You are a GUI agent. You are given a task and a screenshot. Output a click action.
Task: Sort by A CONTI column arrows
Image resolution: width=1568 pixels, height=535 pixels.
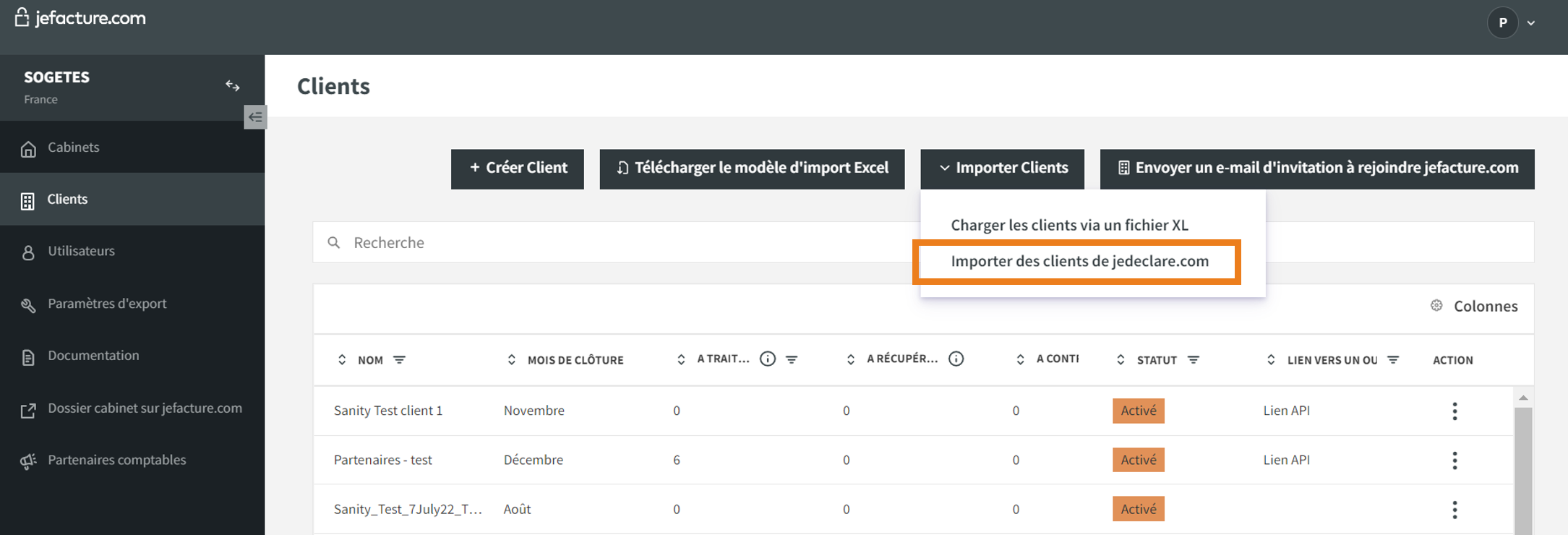(x=1020, y=359)
